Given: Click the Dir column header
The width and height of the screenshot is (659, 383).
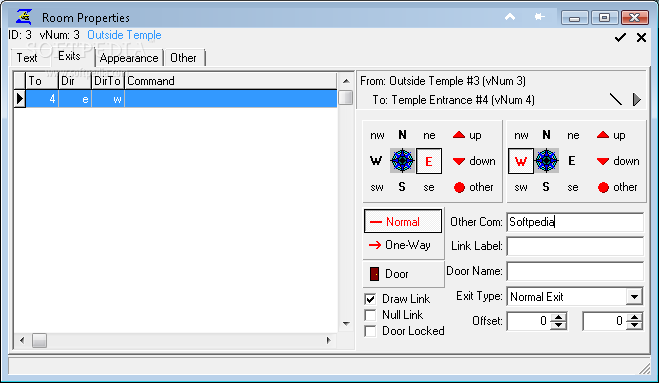Looking at the screenshot, I should coord(75,81).
